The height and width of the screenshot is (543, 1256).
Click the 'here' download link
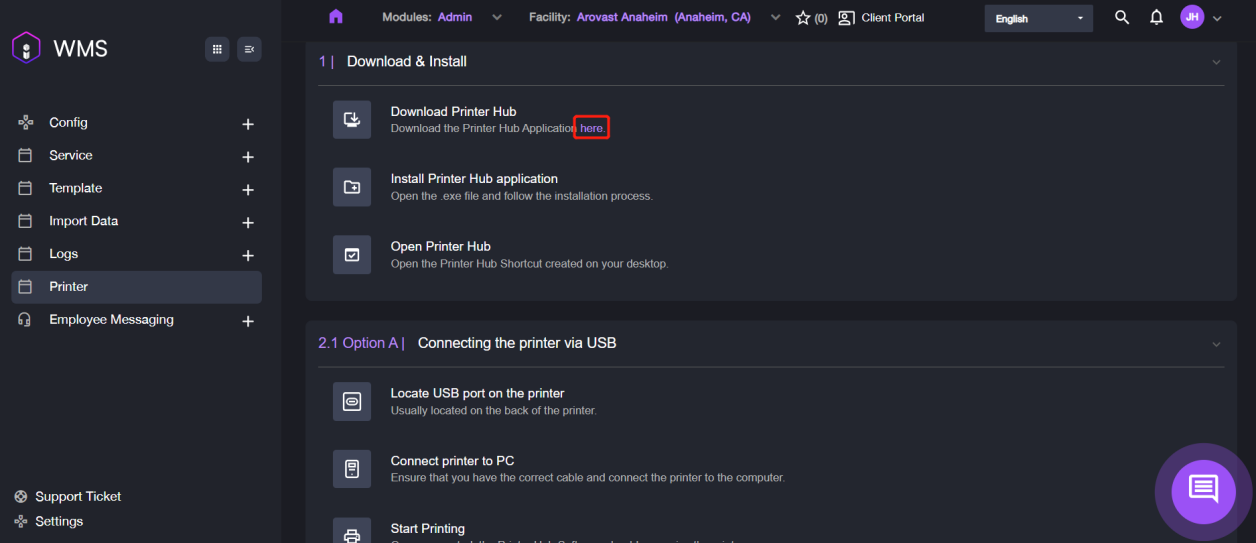pyautogui.click(x=592, y=129)
